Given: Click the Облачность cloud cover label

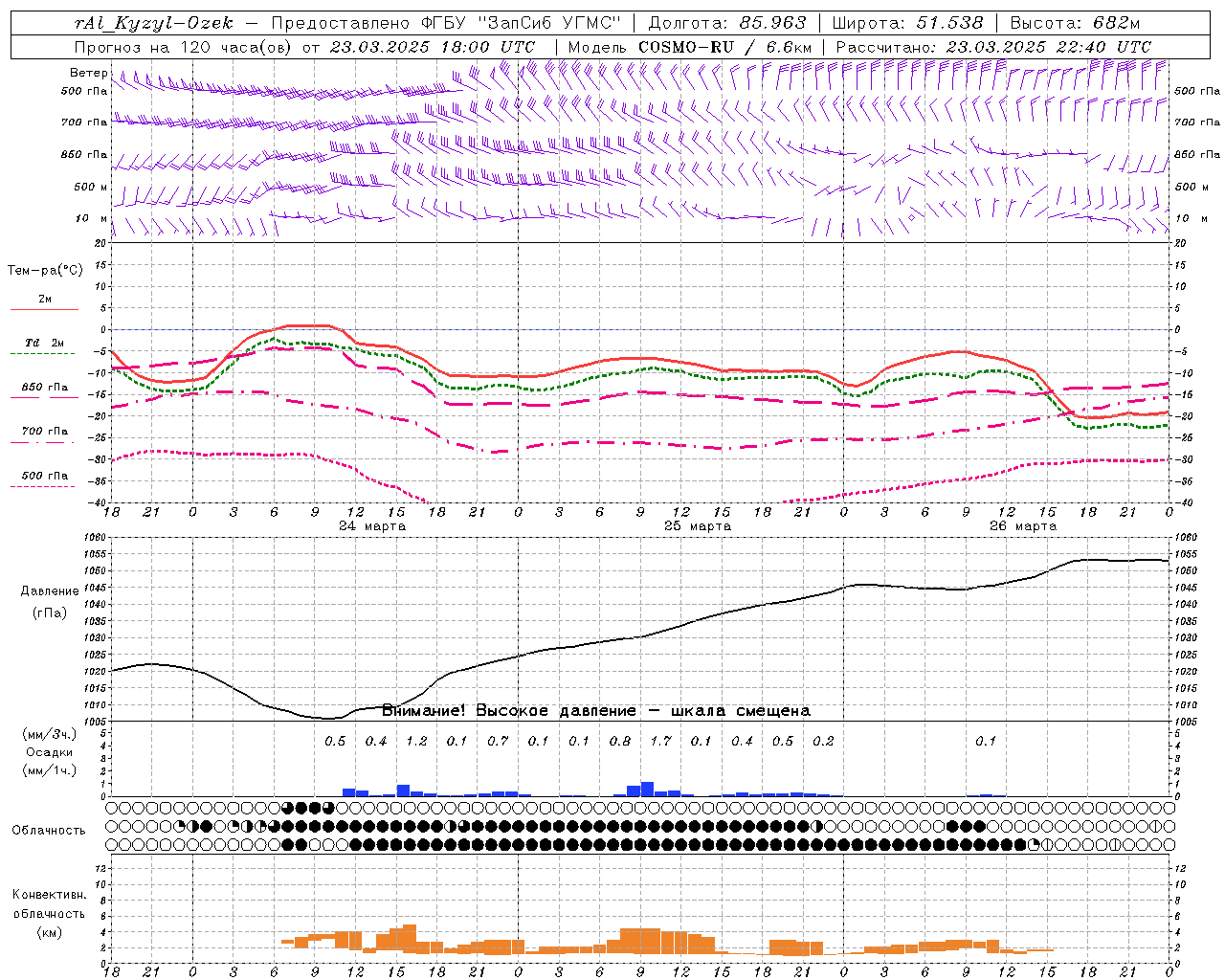Looking at the screenshot, I should click(x=49, y=830).
